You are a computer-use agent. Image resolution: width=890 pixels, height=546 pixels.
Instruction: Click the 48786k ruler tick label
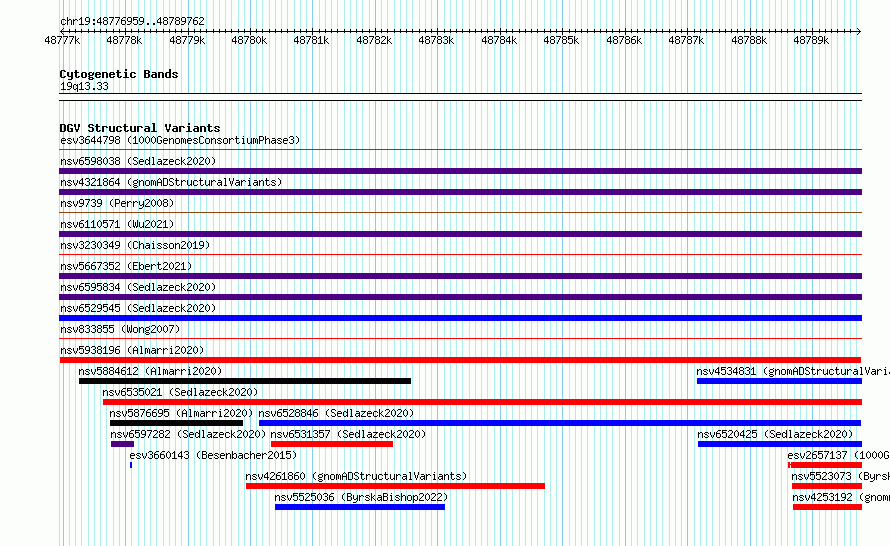pyautogui.click(x=624, y=40)
